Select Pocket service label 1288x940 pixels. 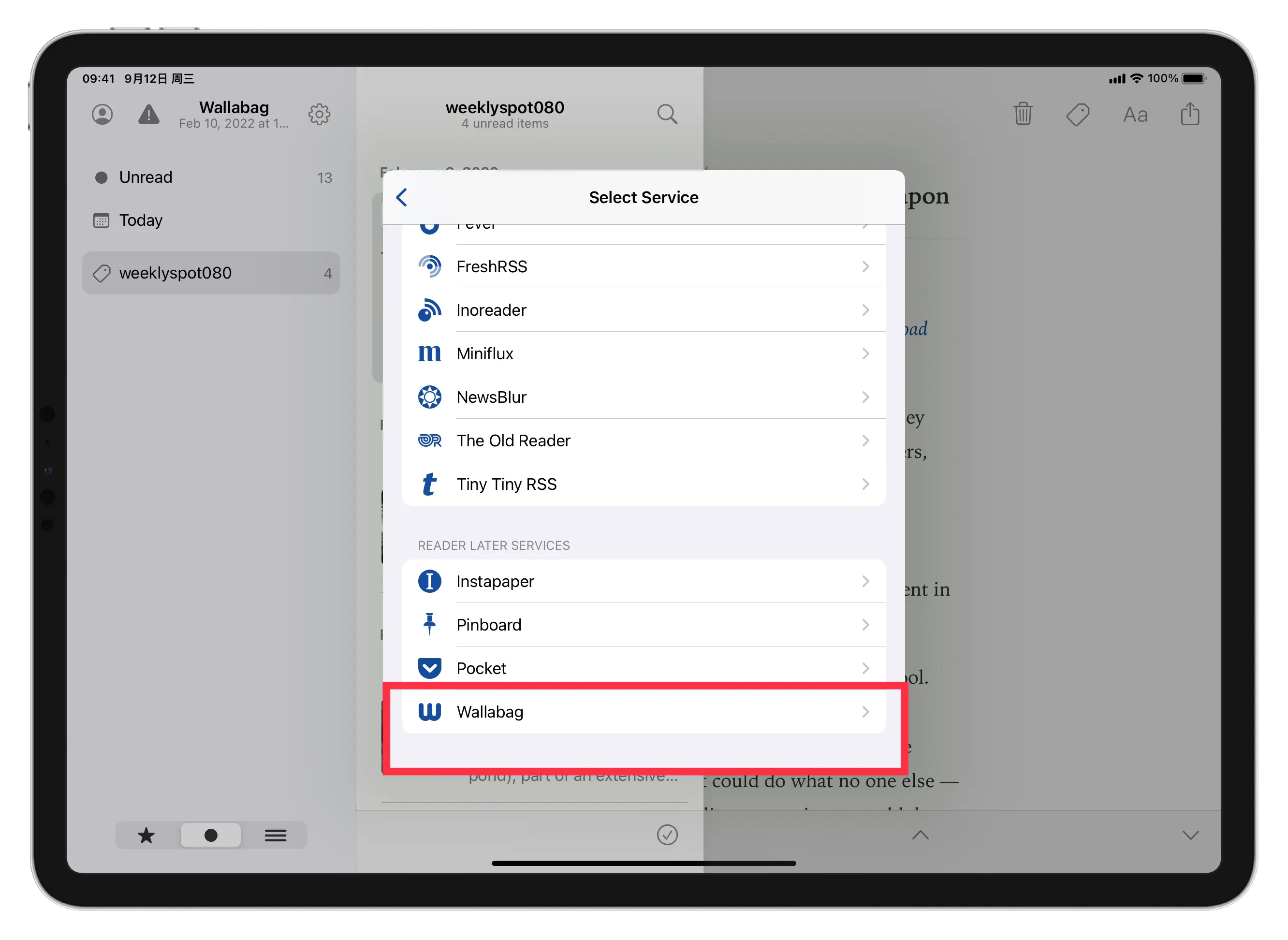481,669
